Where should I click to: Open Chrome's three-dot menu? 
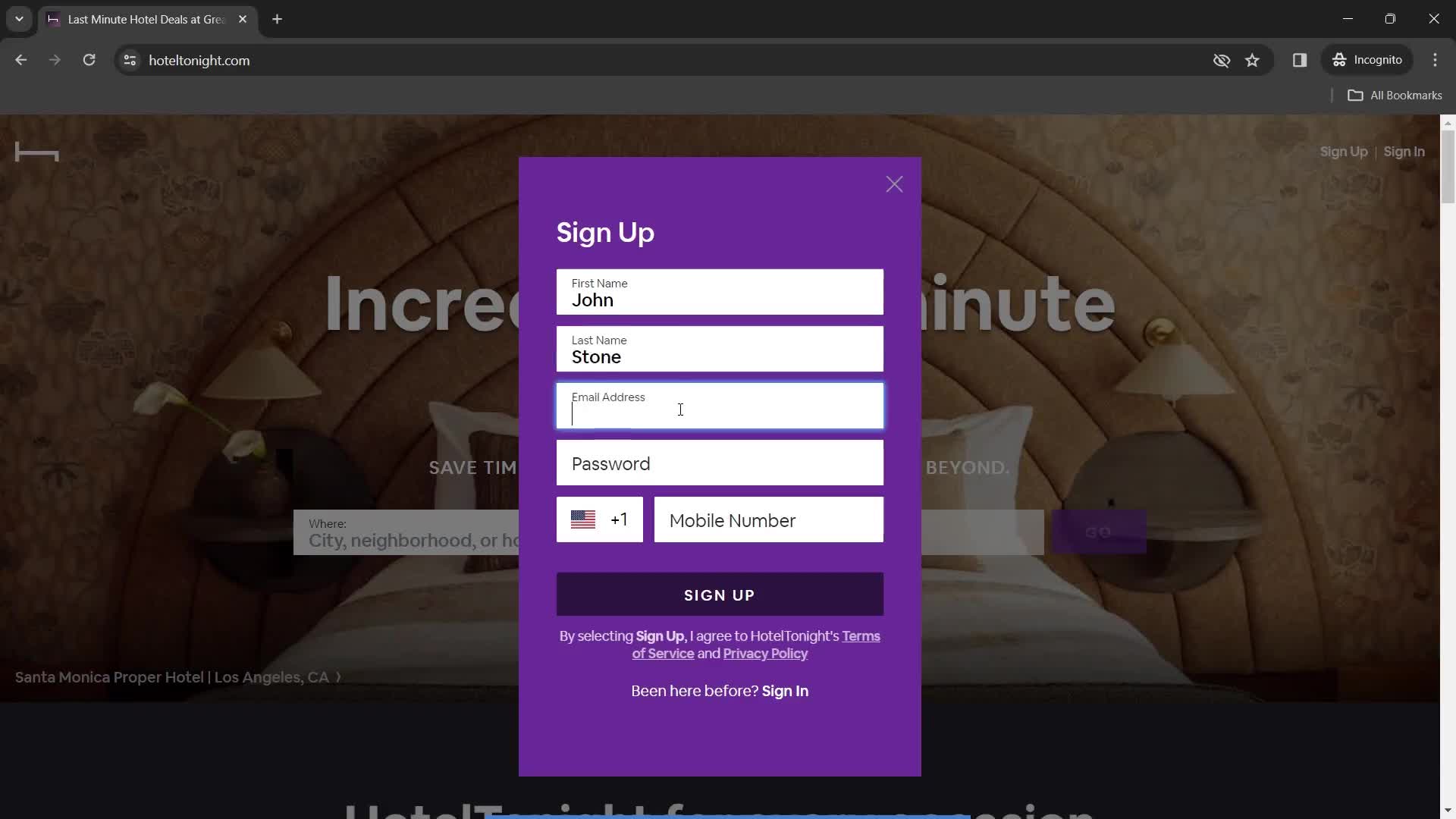tap(1436, 60)
